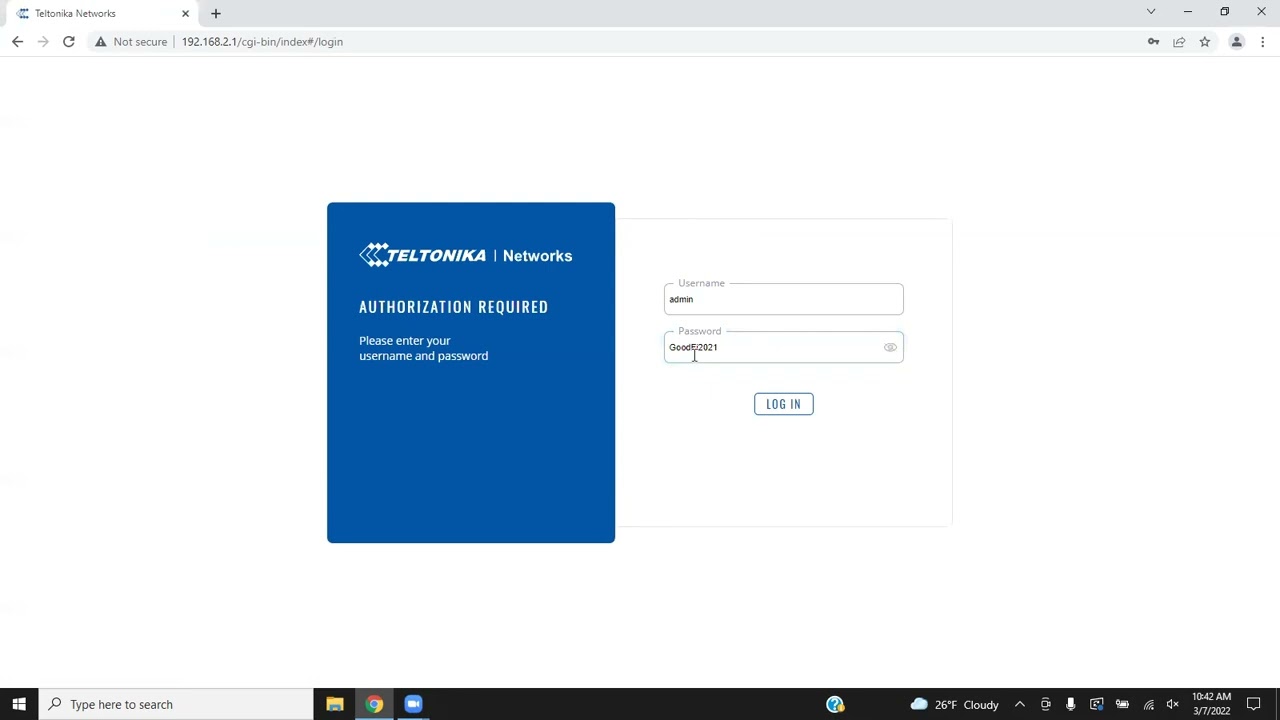The width and height of the screenshot is (1280, 720).
Task: Open muted volume tray icon
Action: pyautogui.click(x=1173, y=704)
